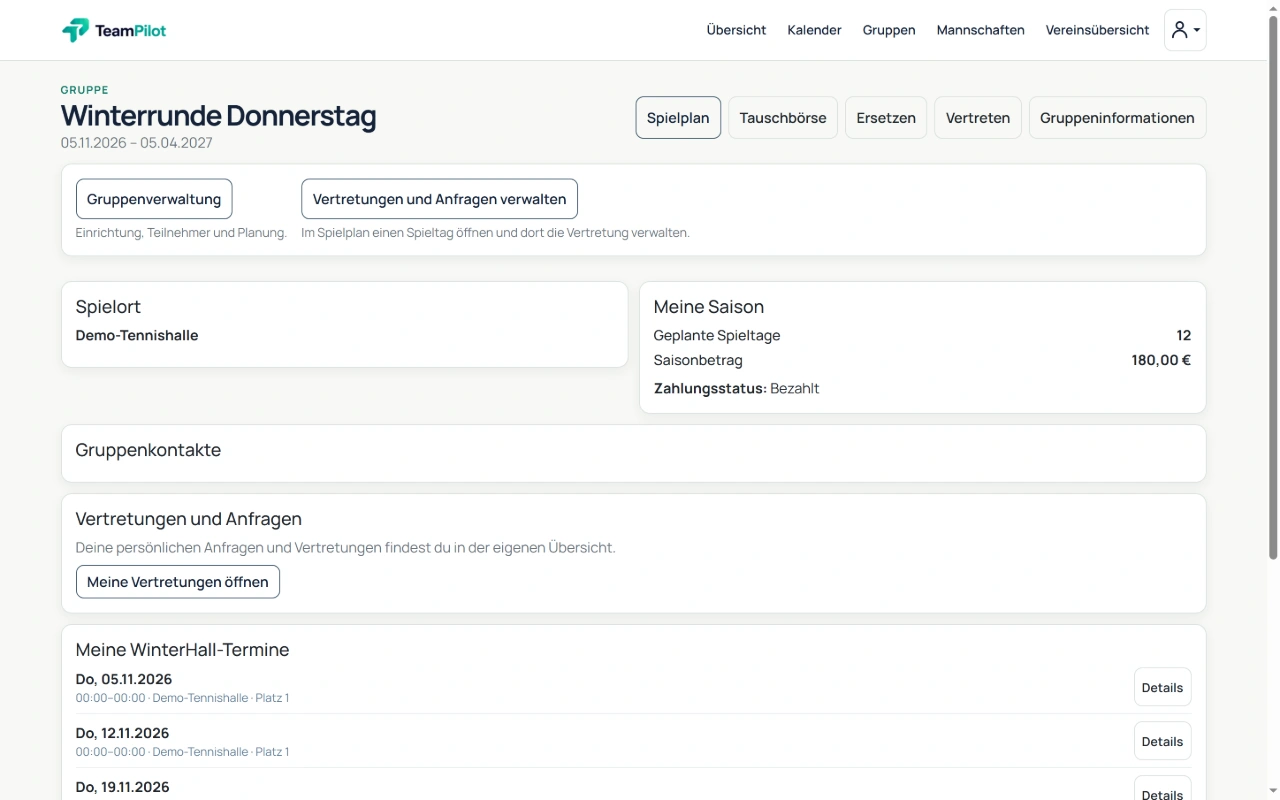Show the Gruppeninformationen tab
The width and height of the screenshot is (1280, 800).
[x=1117, y=118]
